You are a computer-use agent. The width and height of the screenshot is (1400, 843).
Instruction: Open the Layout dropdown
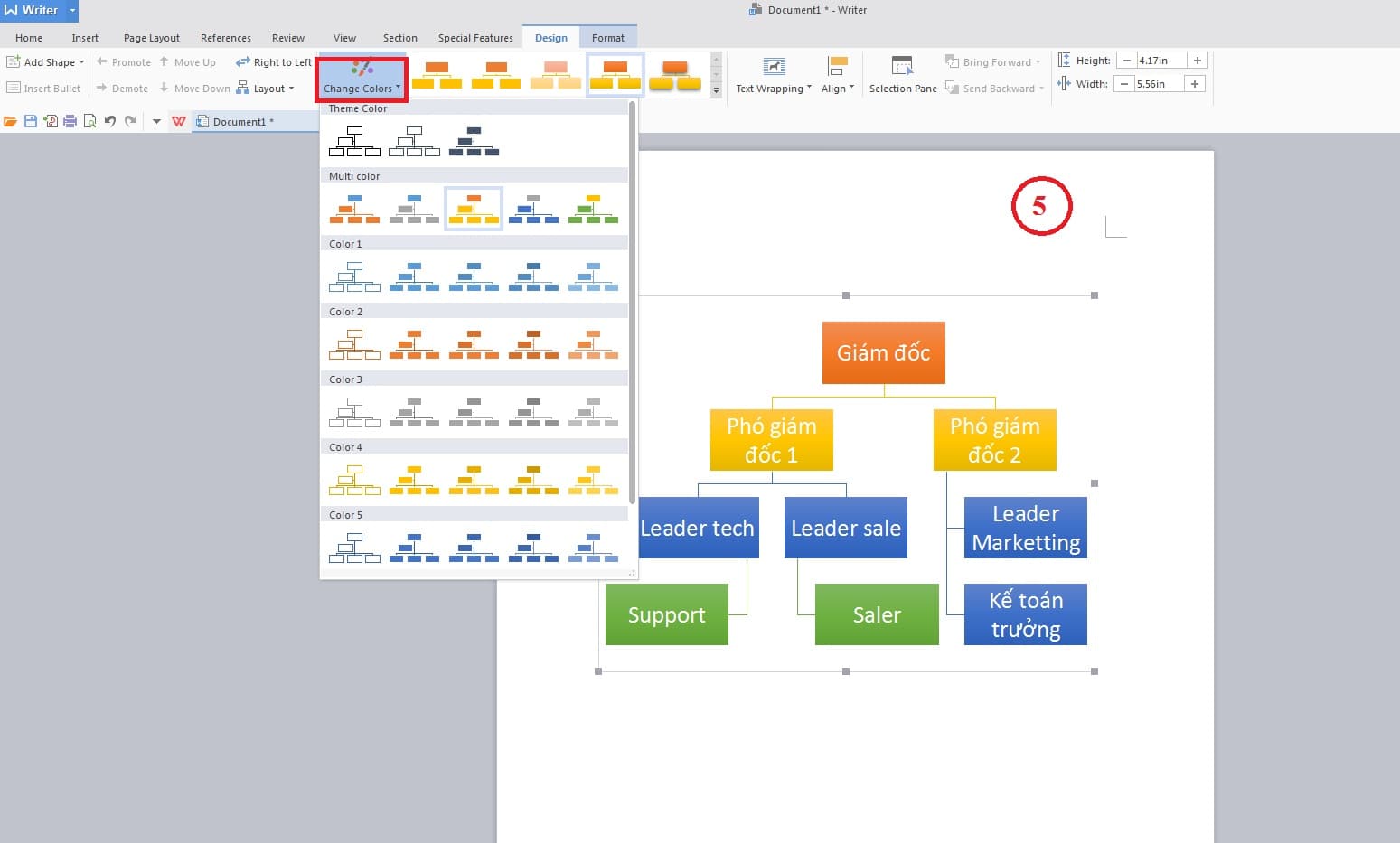(265, 89)
